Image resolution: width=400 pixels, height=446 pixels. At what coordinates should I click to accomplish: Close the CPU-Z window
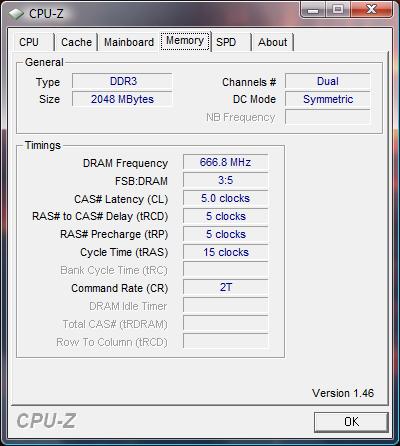(371, 9)
